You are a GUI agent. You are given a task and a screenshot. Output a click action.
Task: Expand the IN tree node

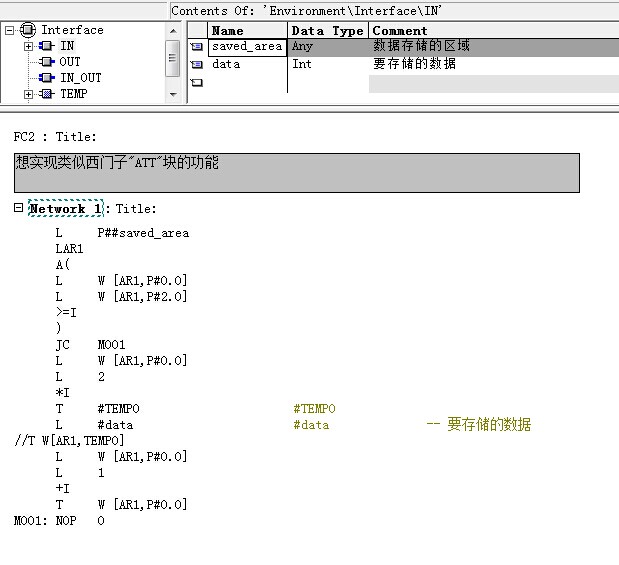click(x=28, y=46)
